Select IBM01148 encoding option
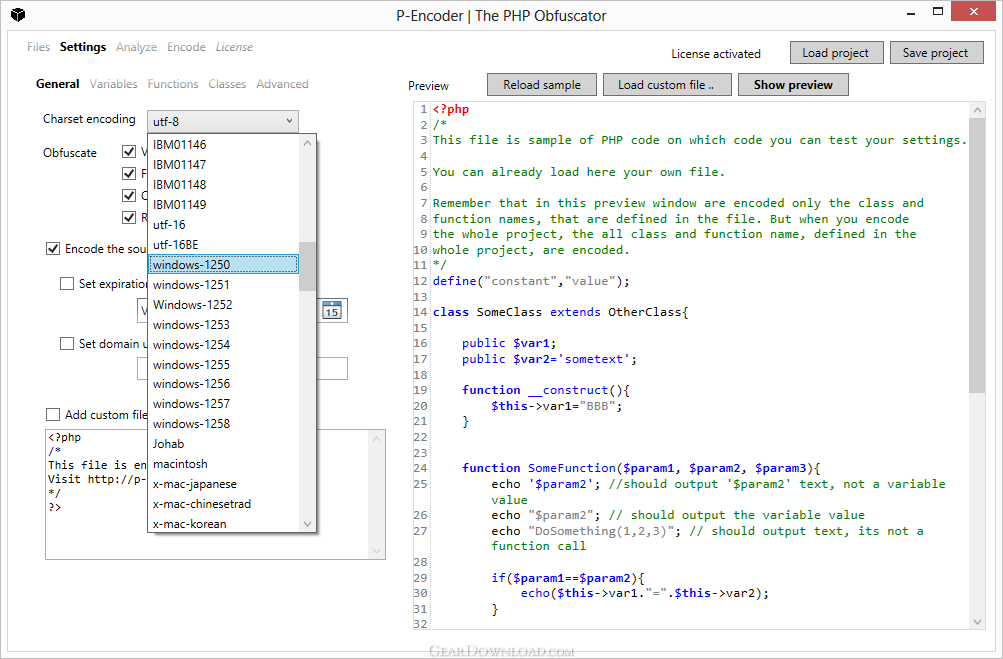 [223, 184]
